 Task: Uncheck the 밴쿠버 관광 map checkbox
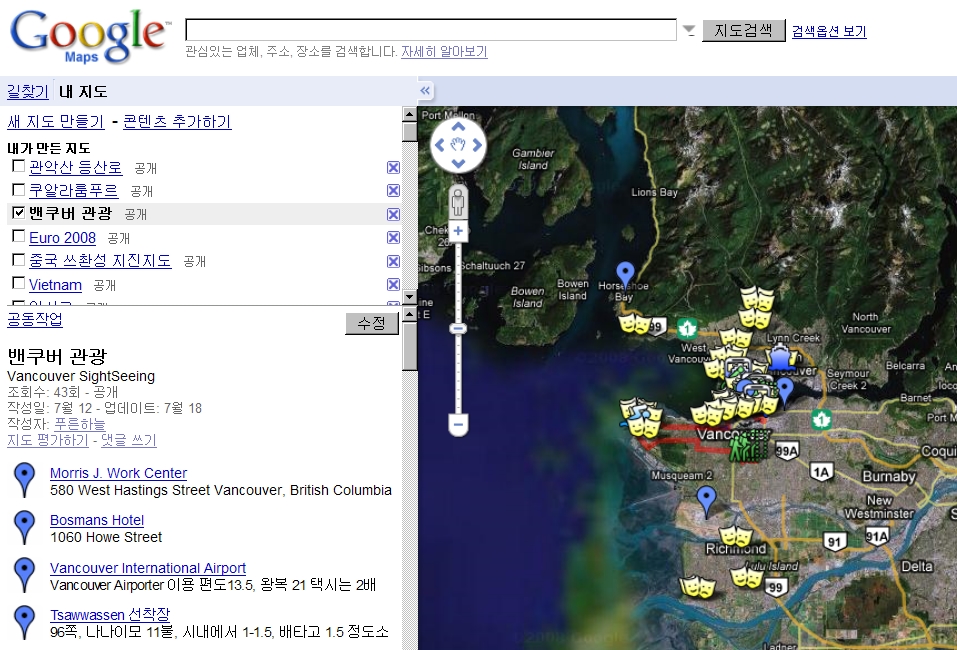pos(19,212)
